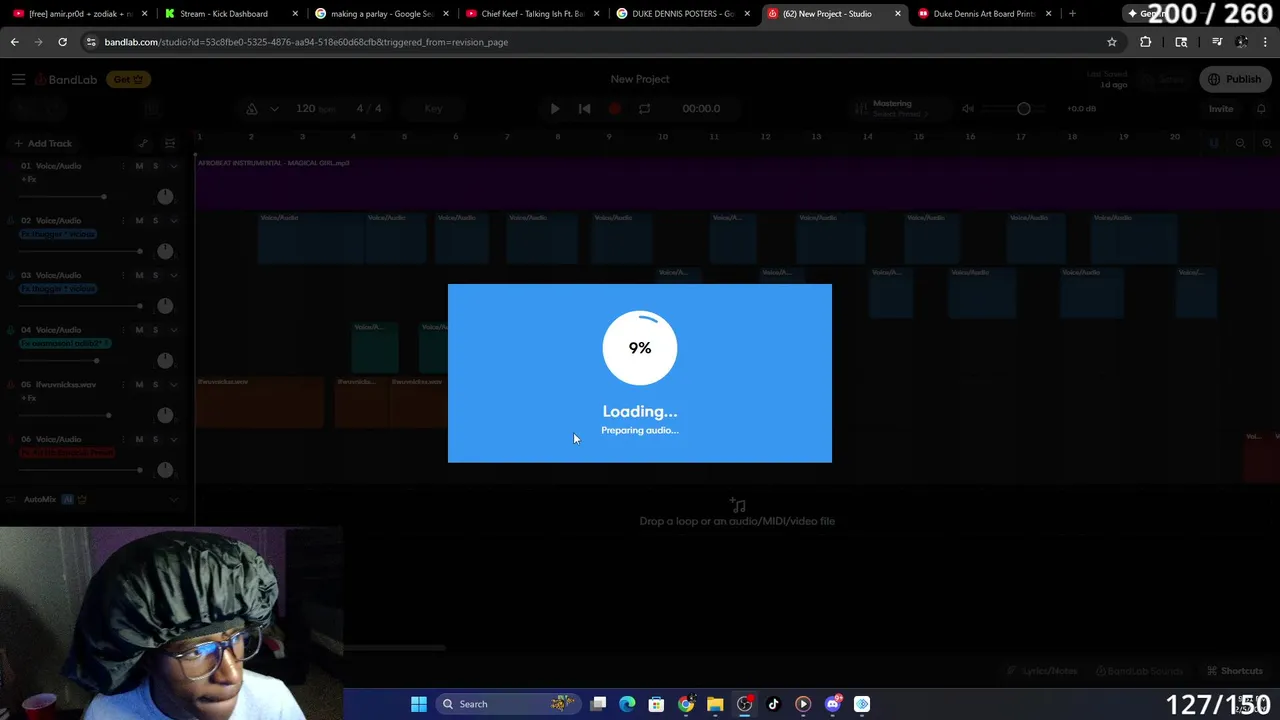This screenshot has height=720, width=1280.
Task: Mute track 01 Voice/Audio
Action: pyautogui.click(x=139, y=166)
